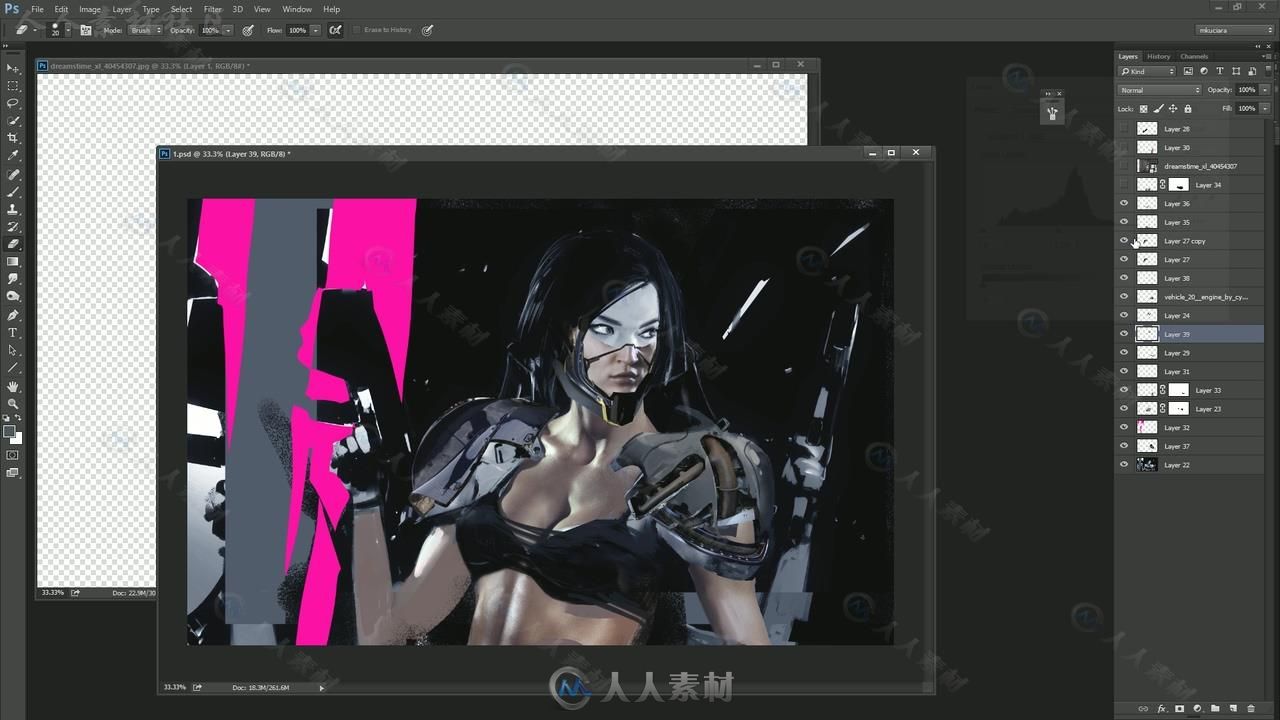Click lock transparent pixels icon

coord(1145,108)
